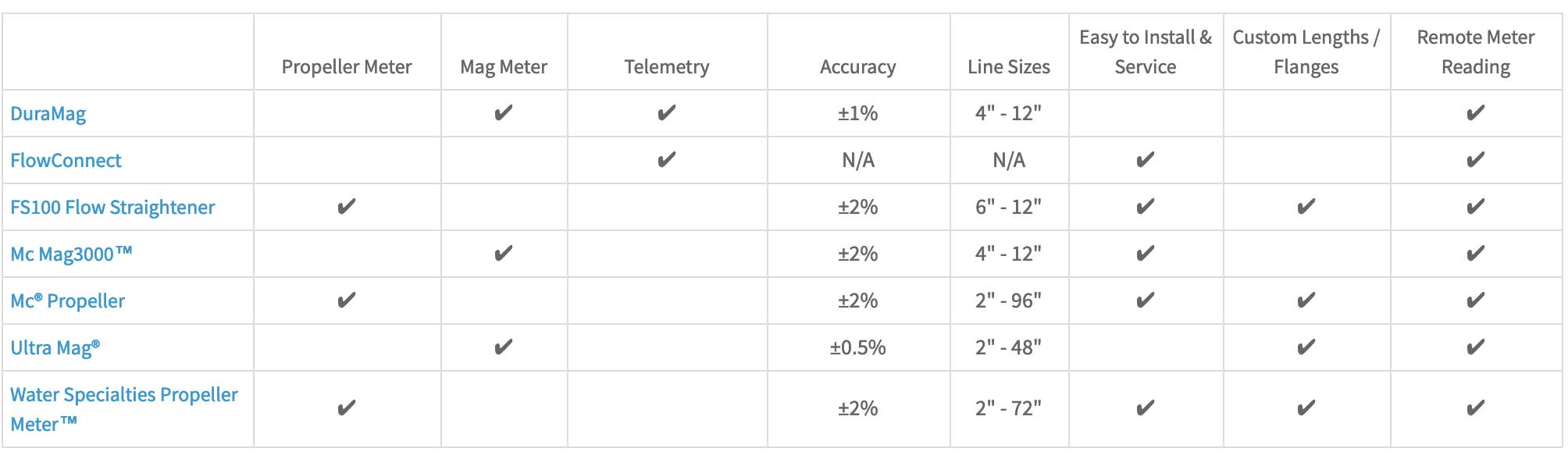The image size is (1568, 459).
Task: Click the Telemetry column header
Action: tap(667, 67)
